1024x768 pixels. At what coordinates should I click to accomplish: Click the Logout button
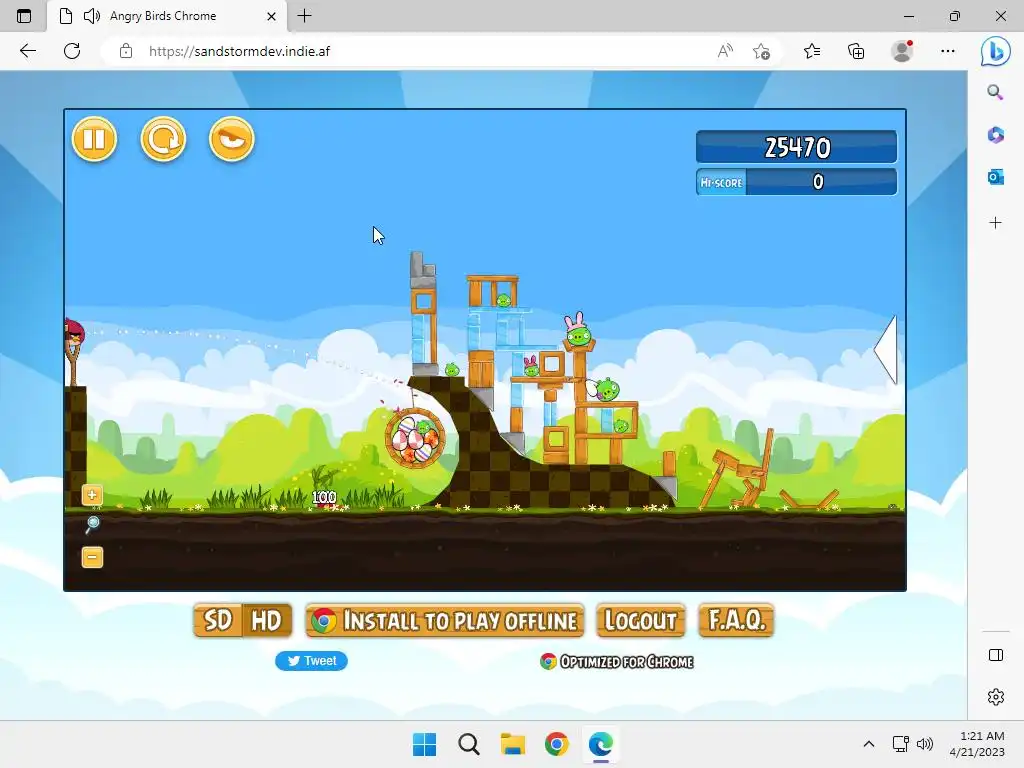point(641,620)
